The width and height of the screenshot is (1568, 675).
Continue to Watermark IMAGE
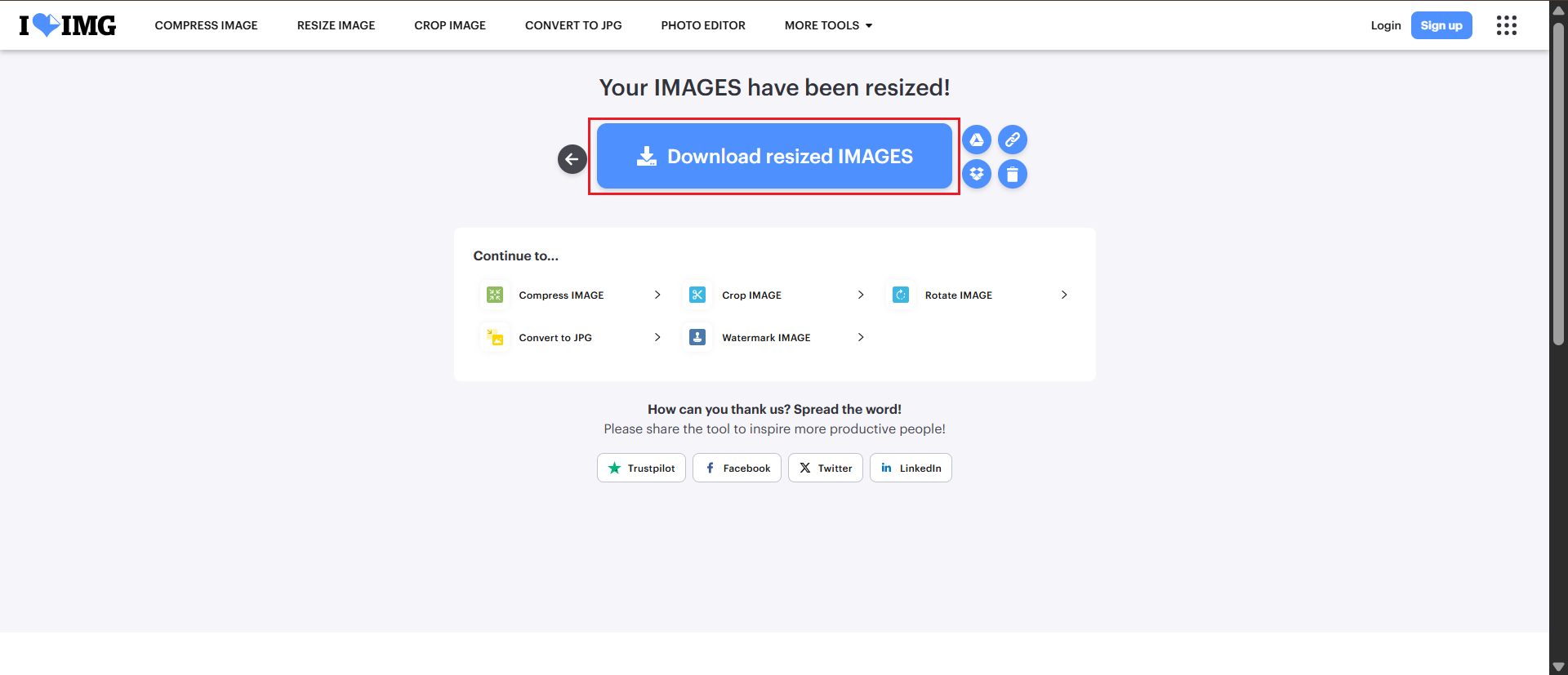[775, 337]
